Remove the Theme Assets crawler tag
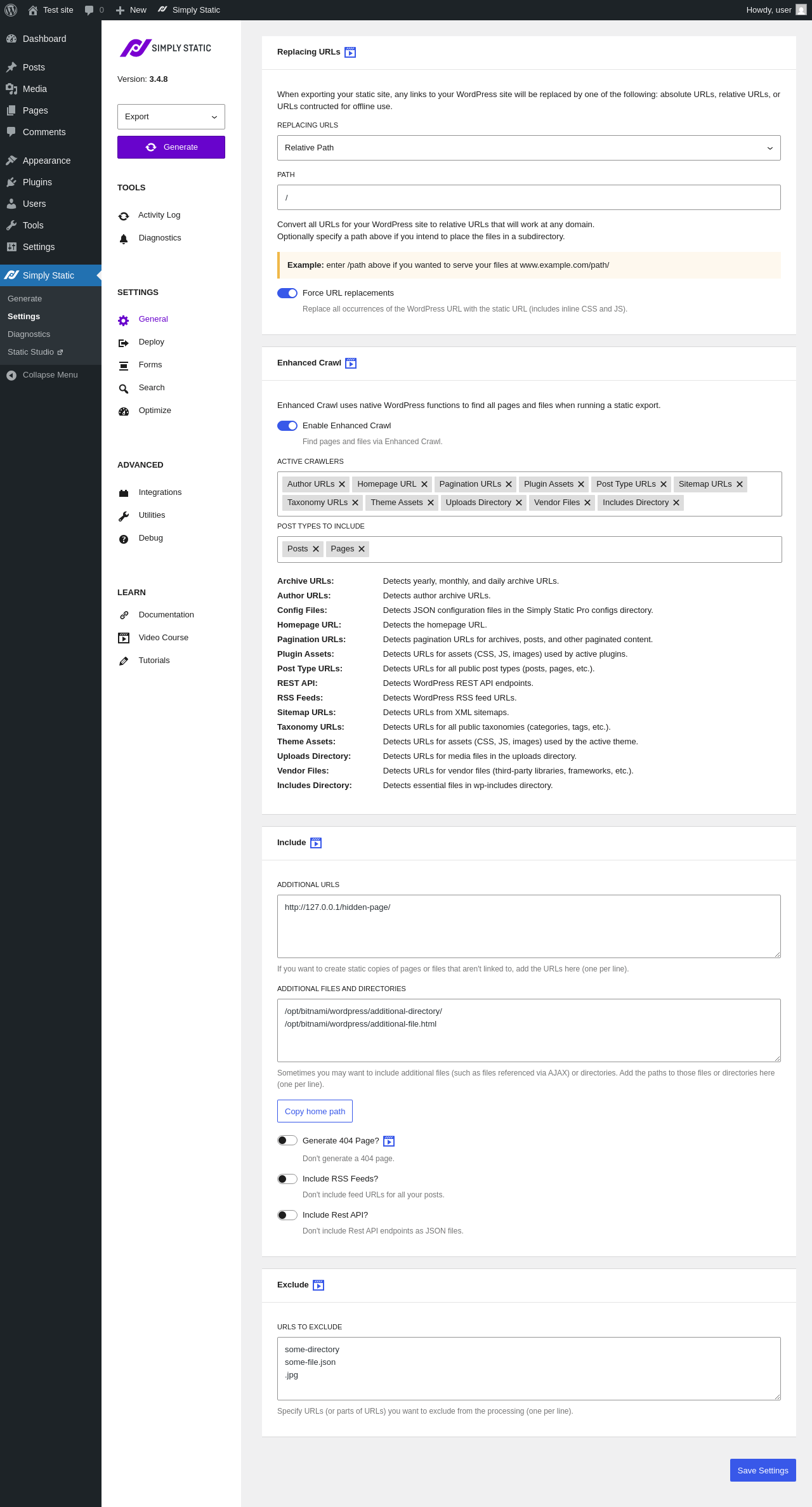Screen dimensions: 812x1507 (x=431, y=503)
